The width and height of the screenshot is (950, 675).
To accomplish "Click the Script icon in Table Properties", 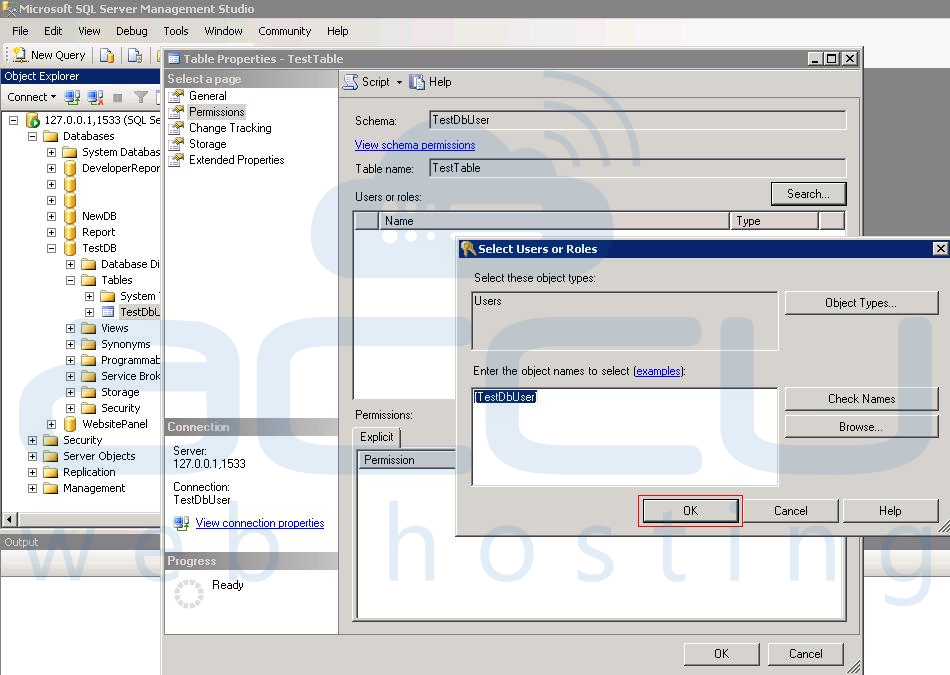I will 350,82.
